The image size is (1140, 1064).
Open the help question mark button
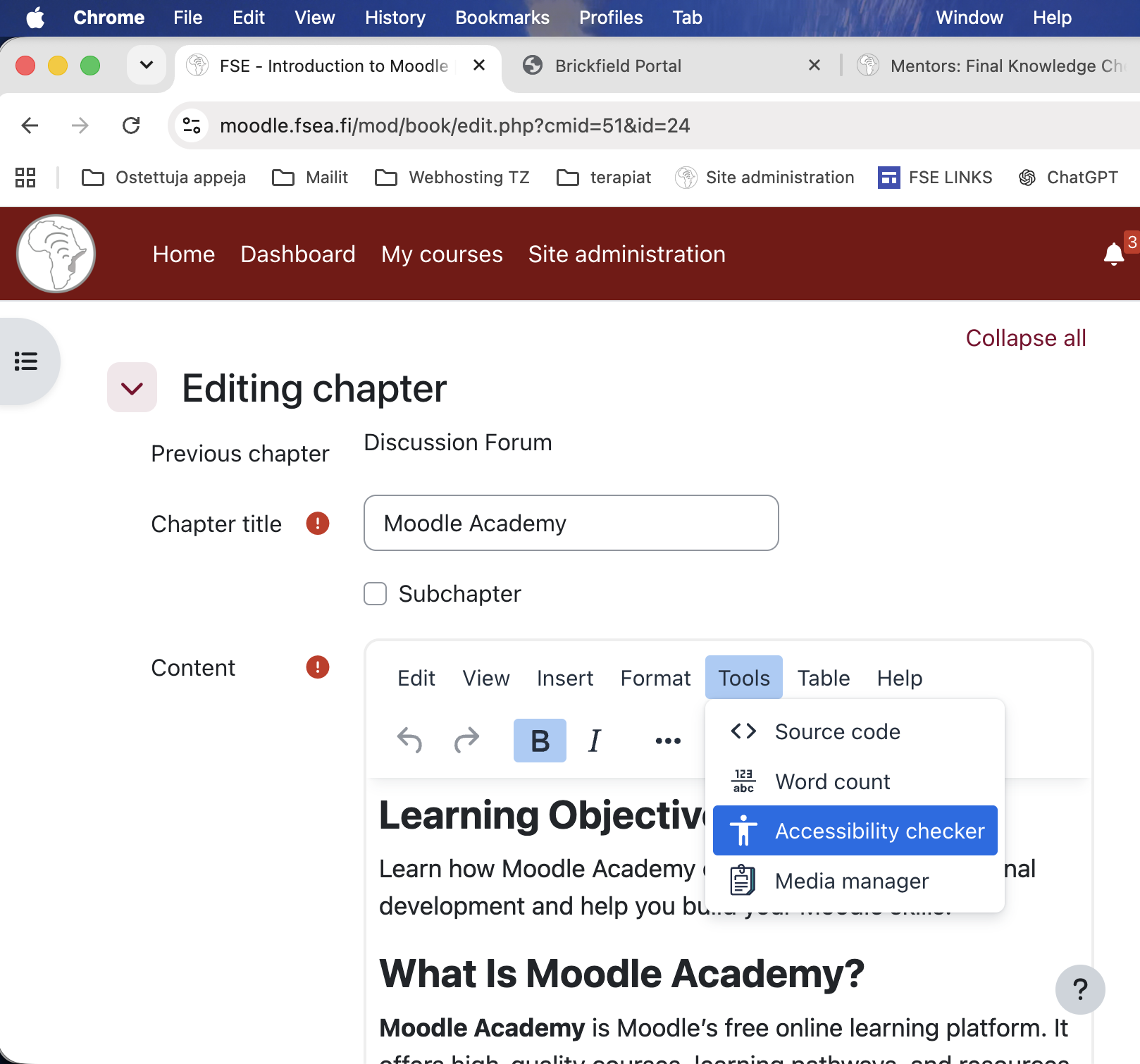pos(1080,989)
